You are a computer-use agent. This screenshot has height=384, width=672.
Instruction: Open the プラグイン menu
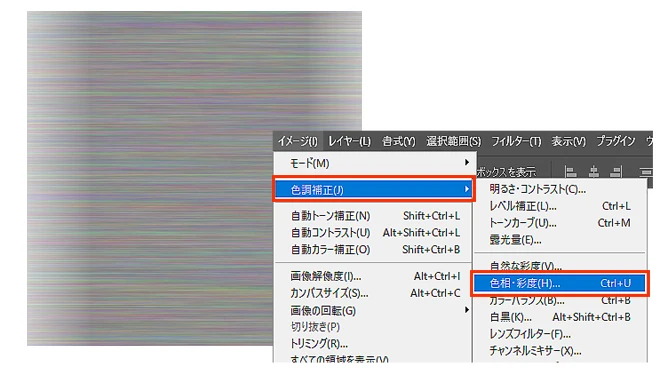click(616, 141)
